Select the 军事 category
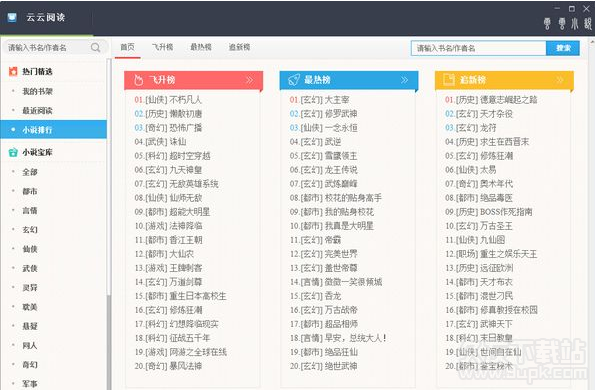 click(30, 384)
